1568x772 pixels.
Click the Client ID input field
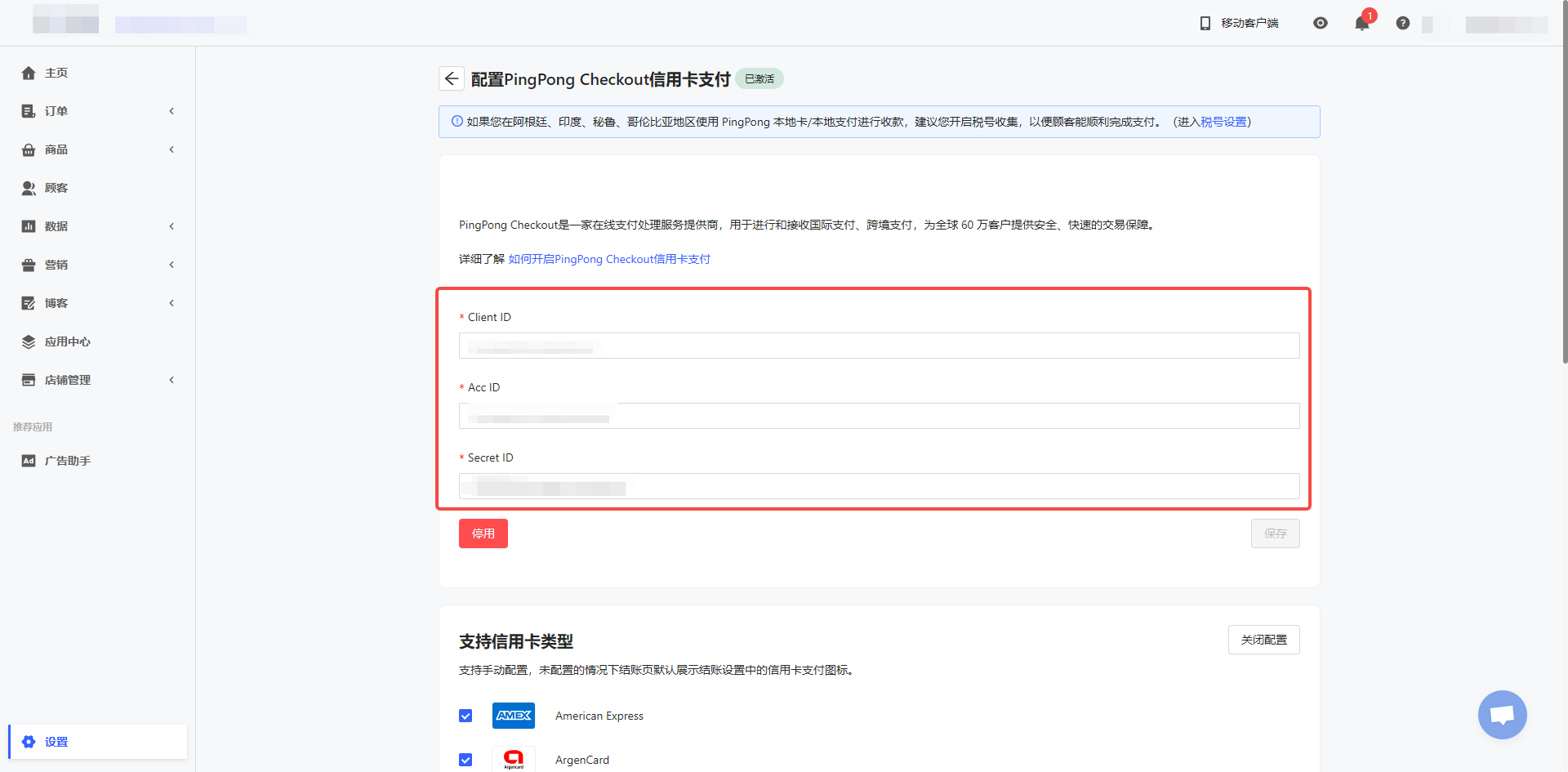tap(880, 346)
